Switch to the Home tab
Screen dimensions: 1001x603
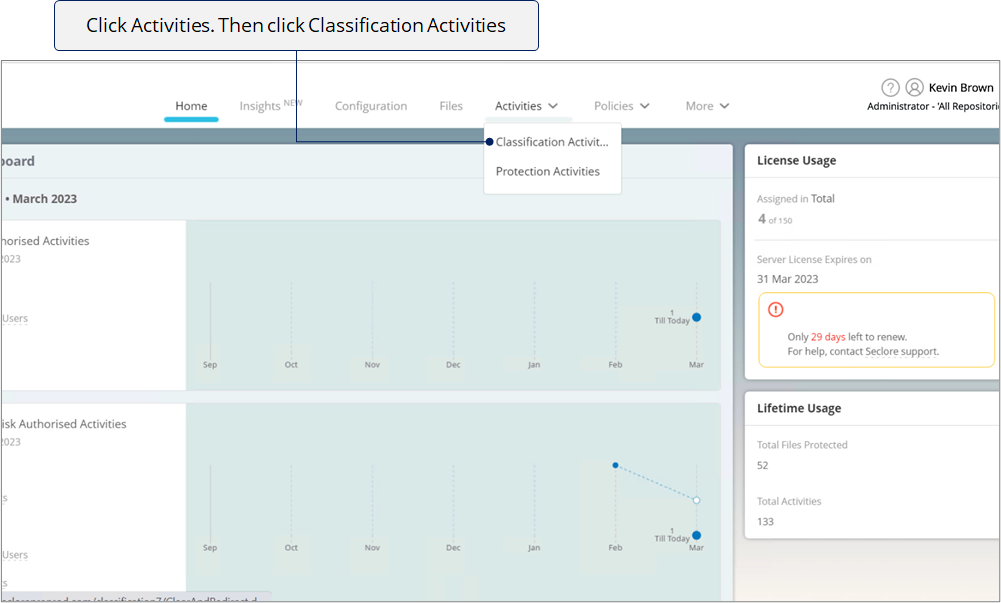[192, 106]
